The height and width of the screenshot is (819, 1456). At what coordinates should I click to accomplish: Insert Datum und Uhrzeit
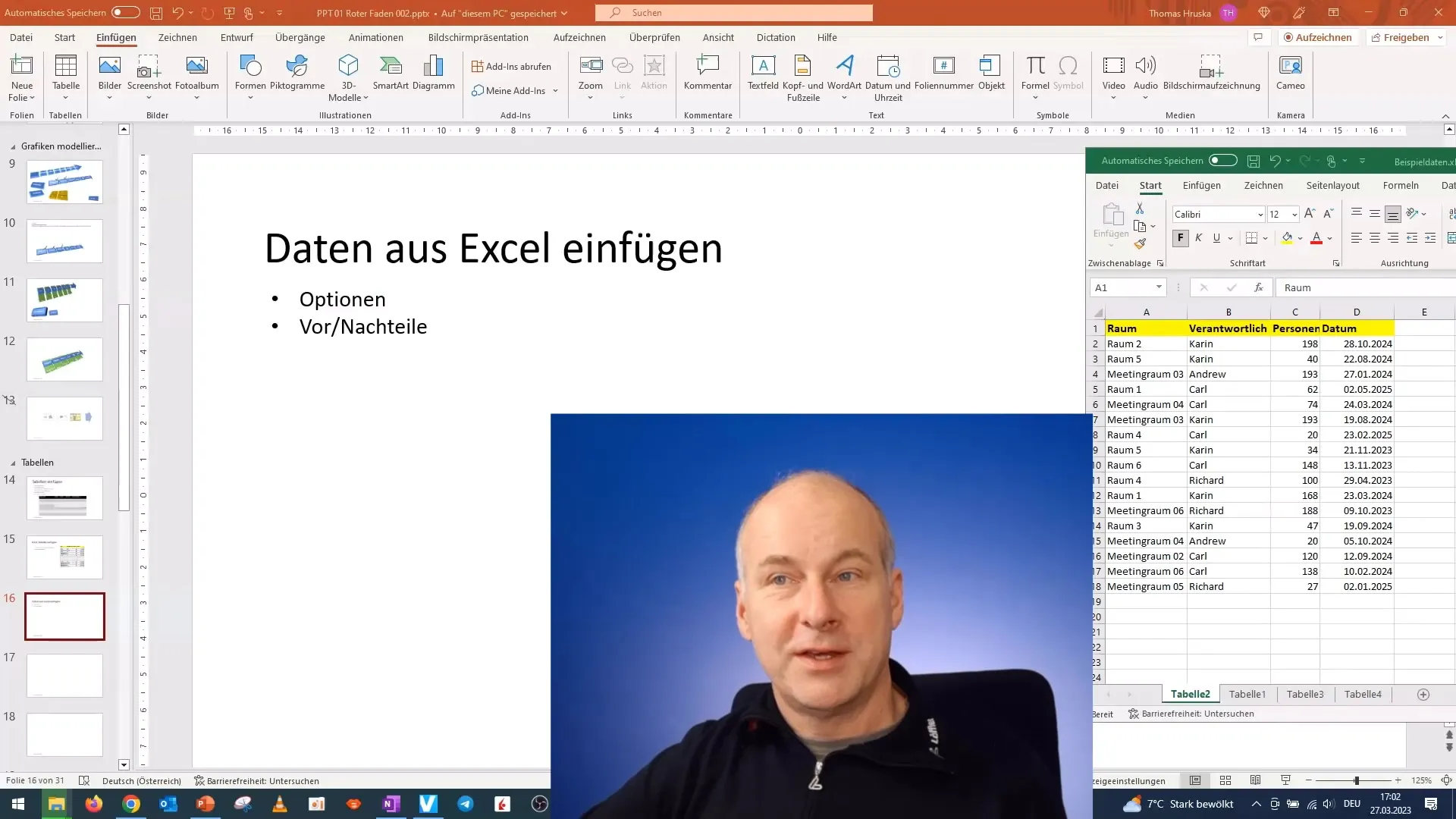point(888,77)
